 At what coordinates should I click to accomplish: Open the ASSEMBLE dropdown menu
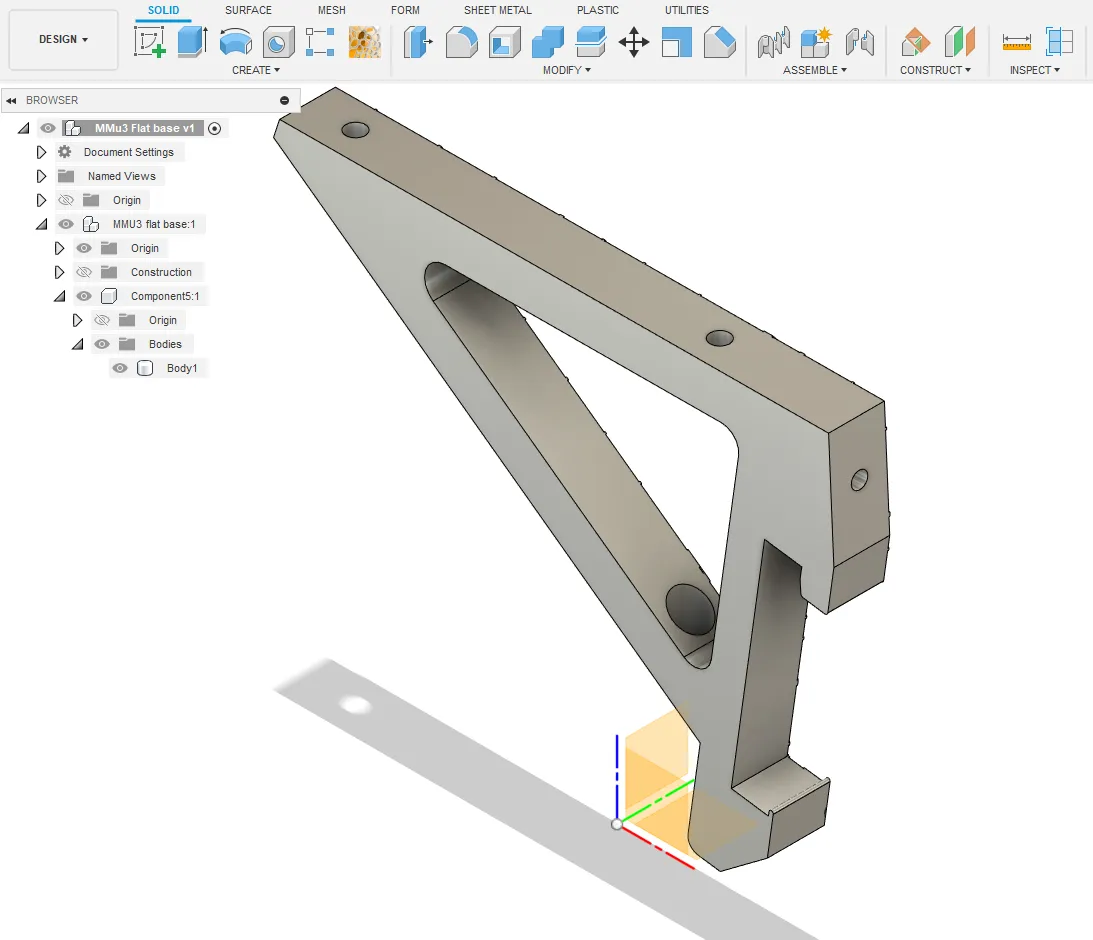[x=815, y=70]
